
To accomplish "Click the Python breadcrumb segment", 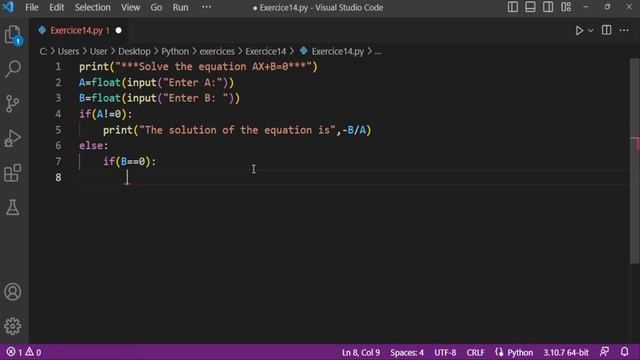I will 175,51.
